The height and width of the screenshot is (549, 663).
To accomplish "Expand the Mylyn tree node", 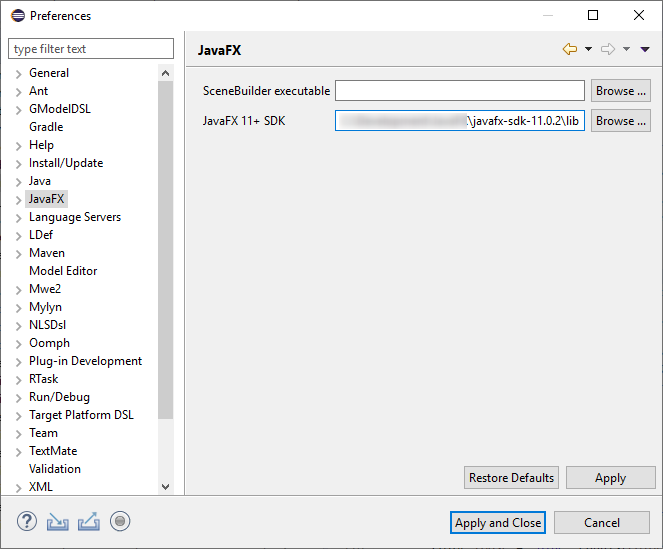I will [18, 308].
